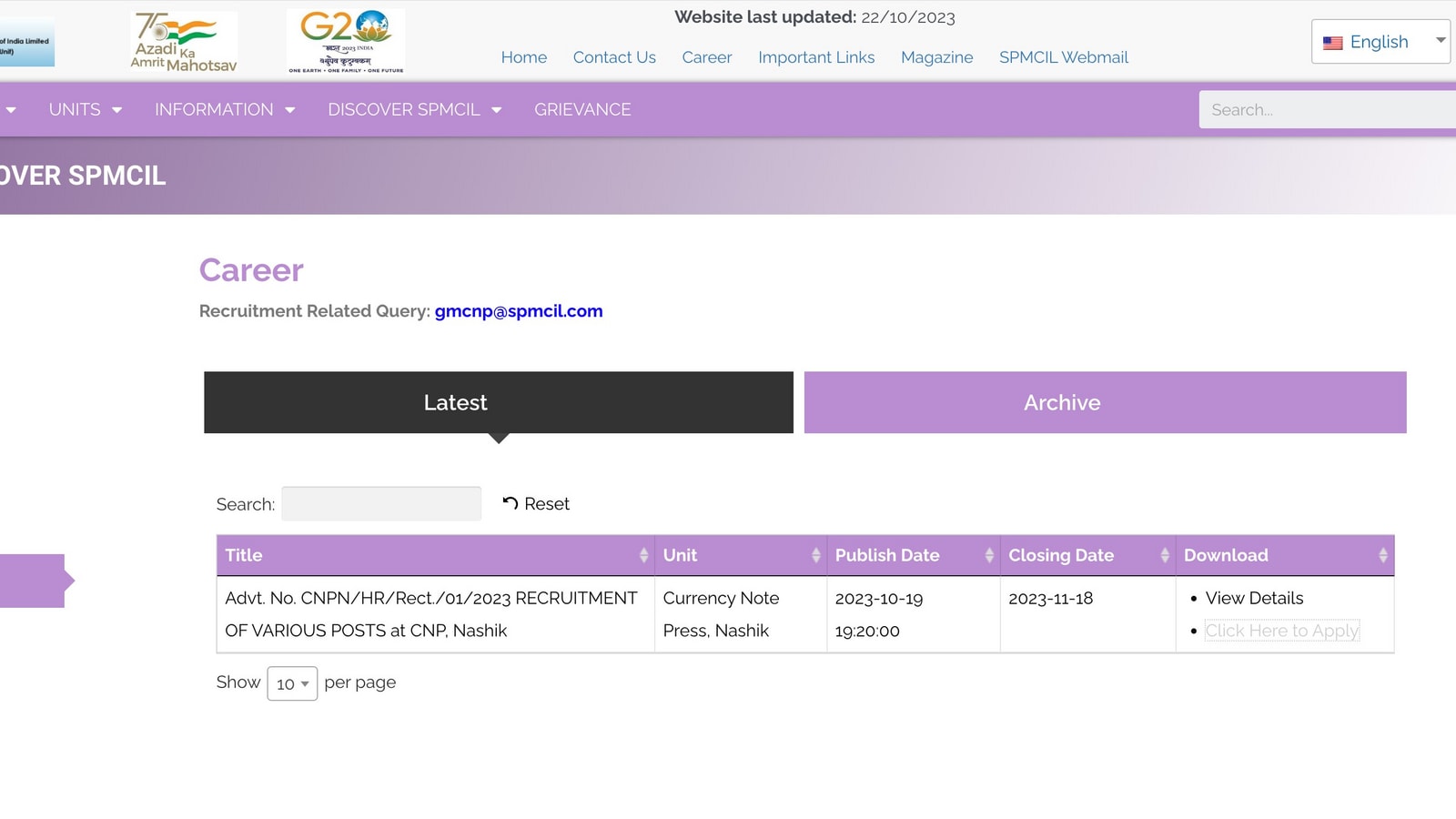
Task: Click the Website last updated date text
Action: click(x=815, y=17)
